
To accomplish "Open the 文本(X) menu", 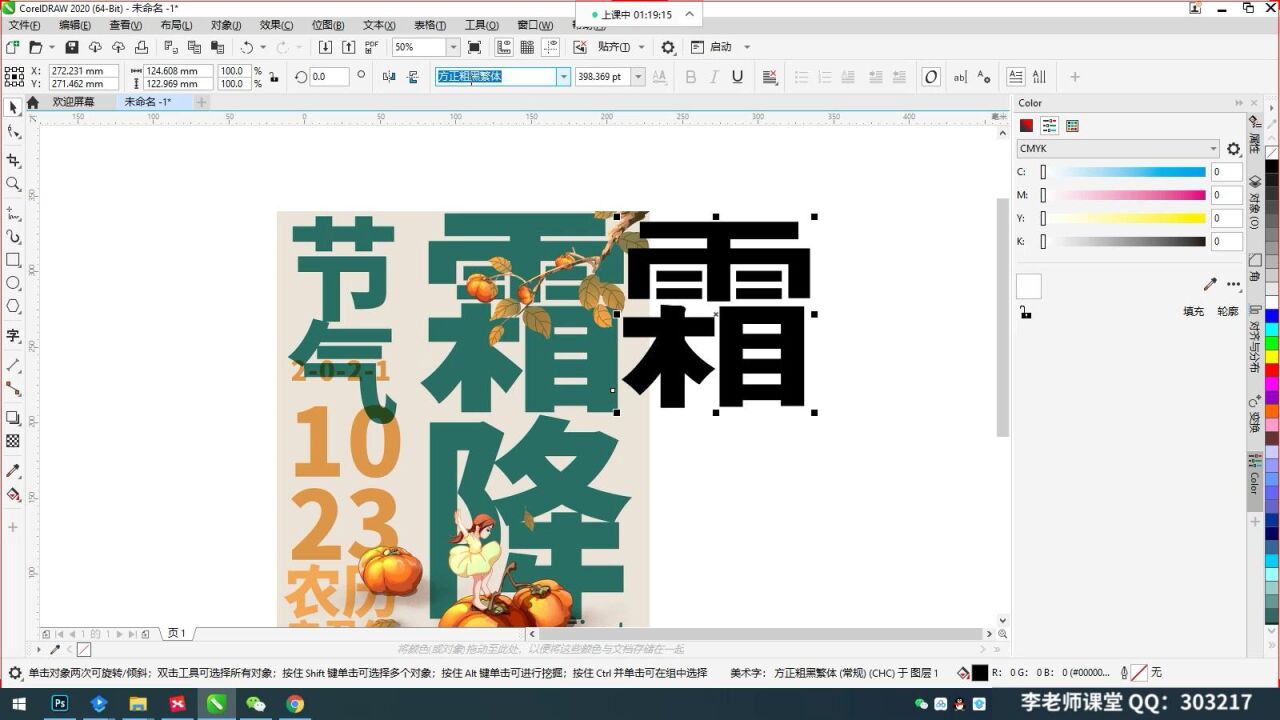I will pyautogui.click(x=378, y=25).
